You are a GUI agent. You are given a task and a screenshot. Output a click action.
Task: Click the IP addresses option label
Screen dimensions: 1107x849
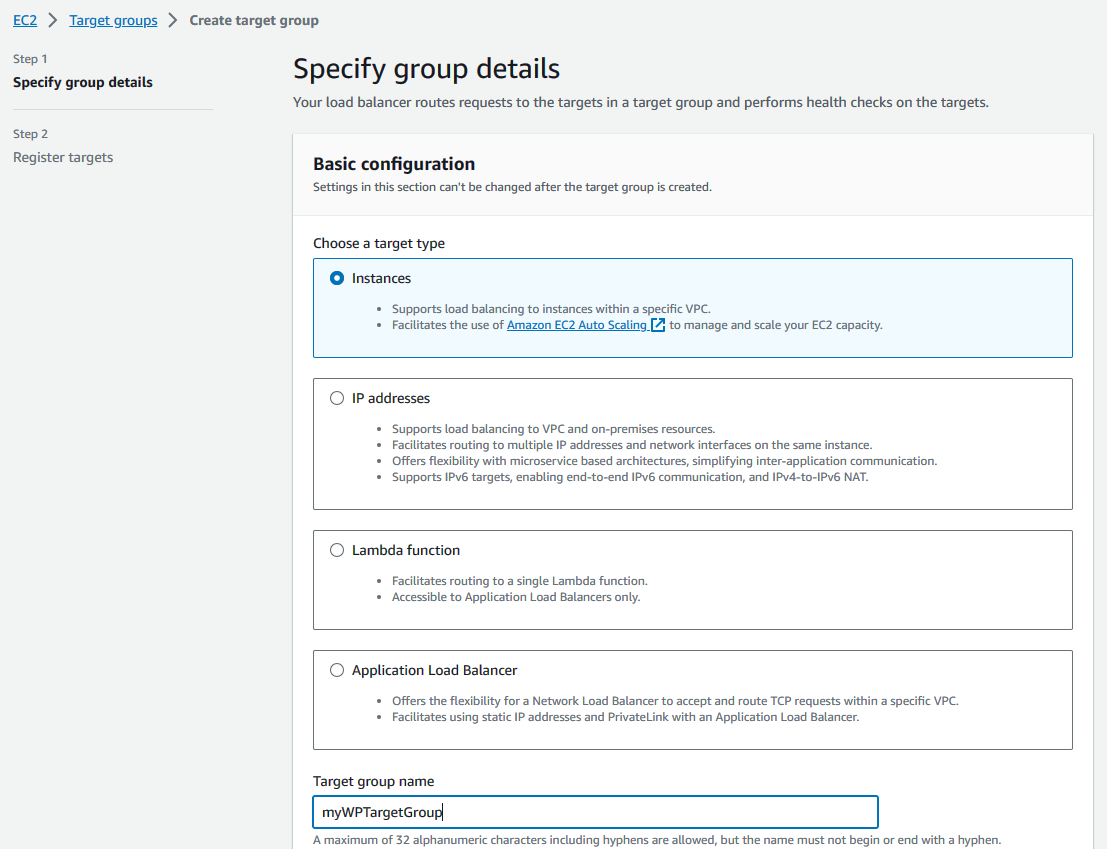coord(391,398)
